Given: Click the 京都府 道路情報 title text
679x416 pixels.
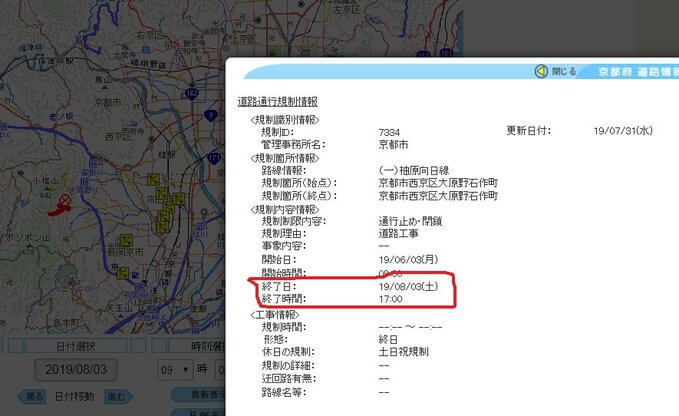Looking at the screenshot, I should pyautogui.click(x=638, y=71).
